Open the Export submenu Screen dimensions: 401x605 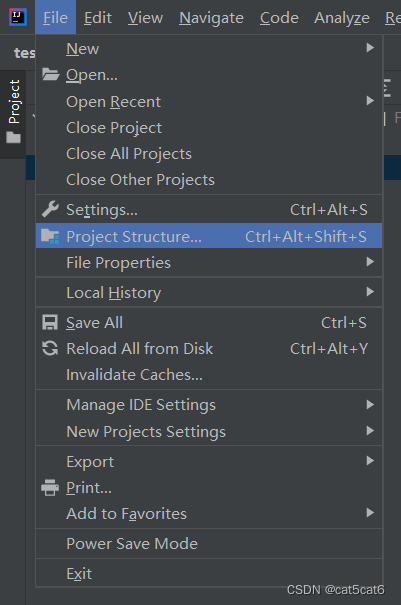point(209,461)
